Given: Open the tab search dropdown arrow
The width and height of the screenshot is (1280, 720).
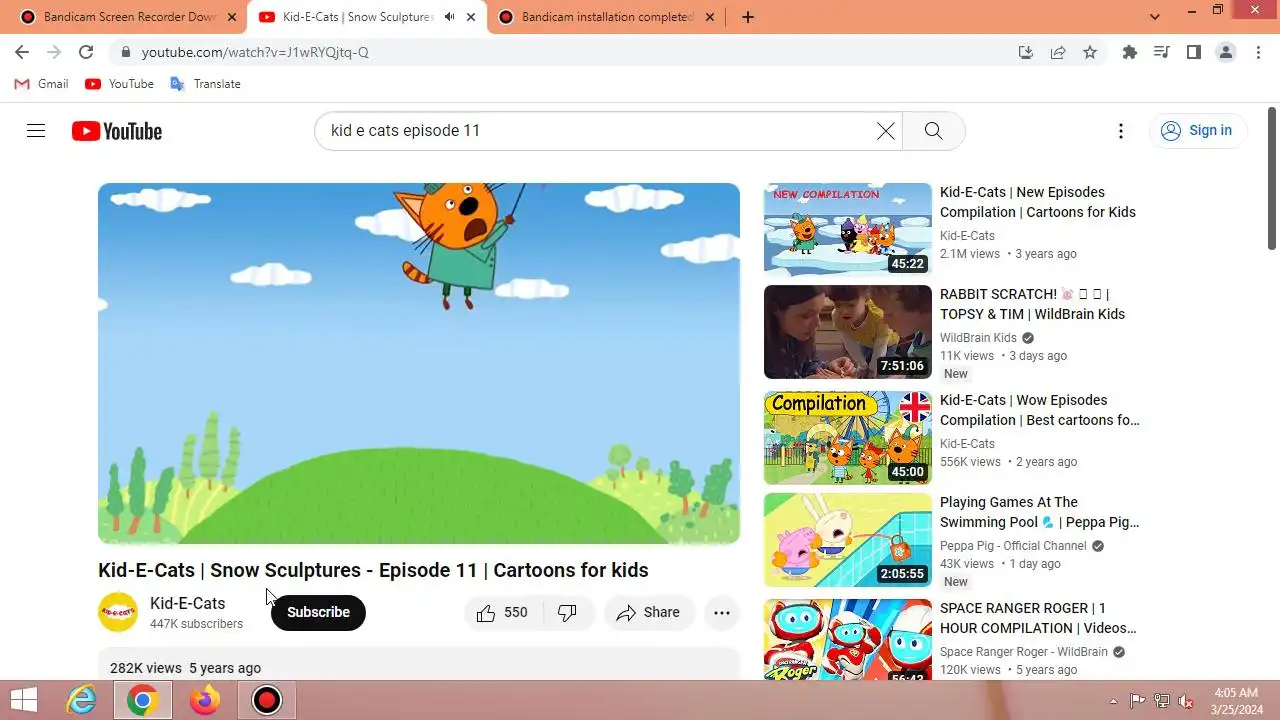Looking at the screenshot, I should point(1155,17).
